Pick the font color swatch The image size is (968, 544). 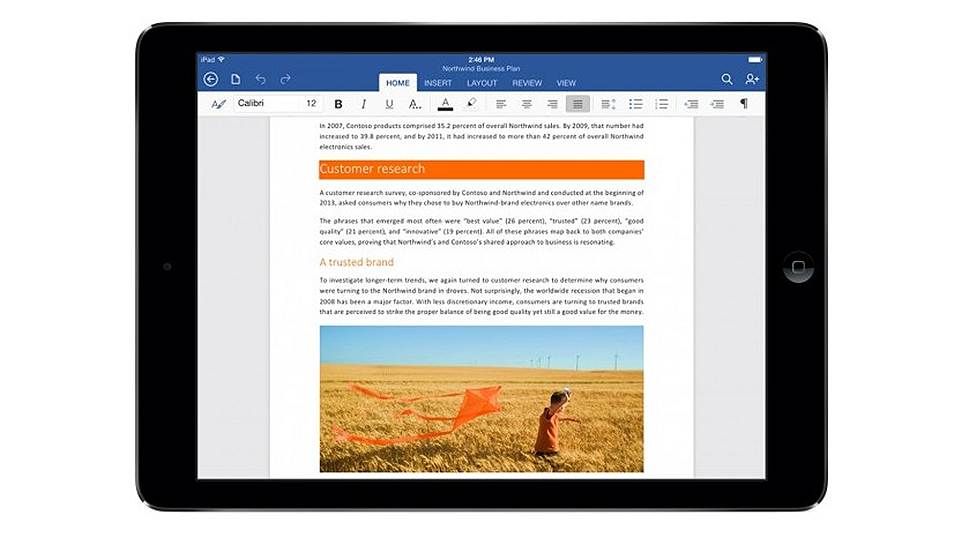[445, 104]
